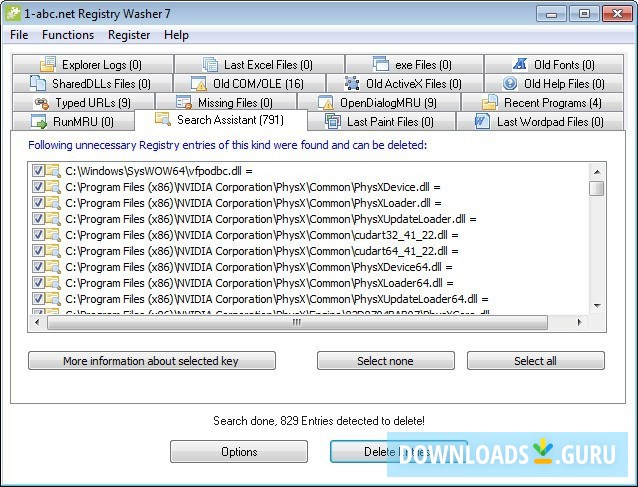
Task: Uncheck the vfpodbc.dll entry checkbox
Action: click(x=38, y=171)
